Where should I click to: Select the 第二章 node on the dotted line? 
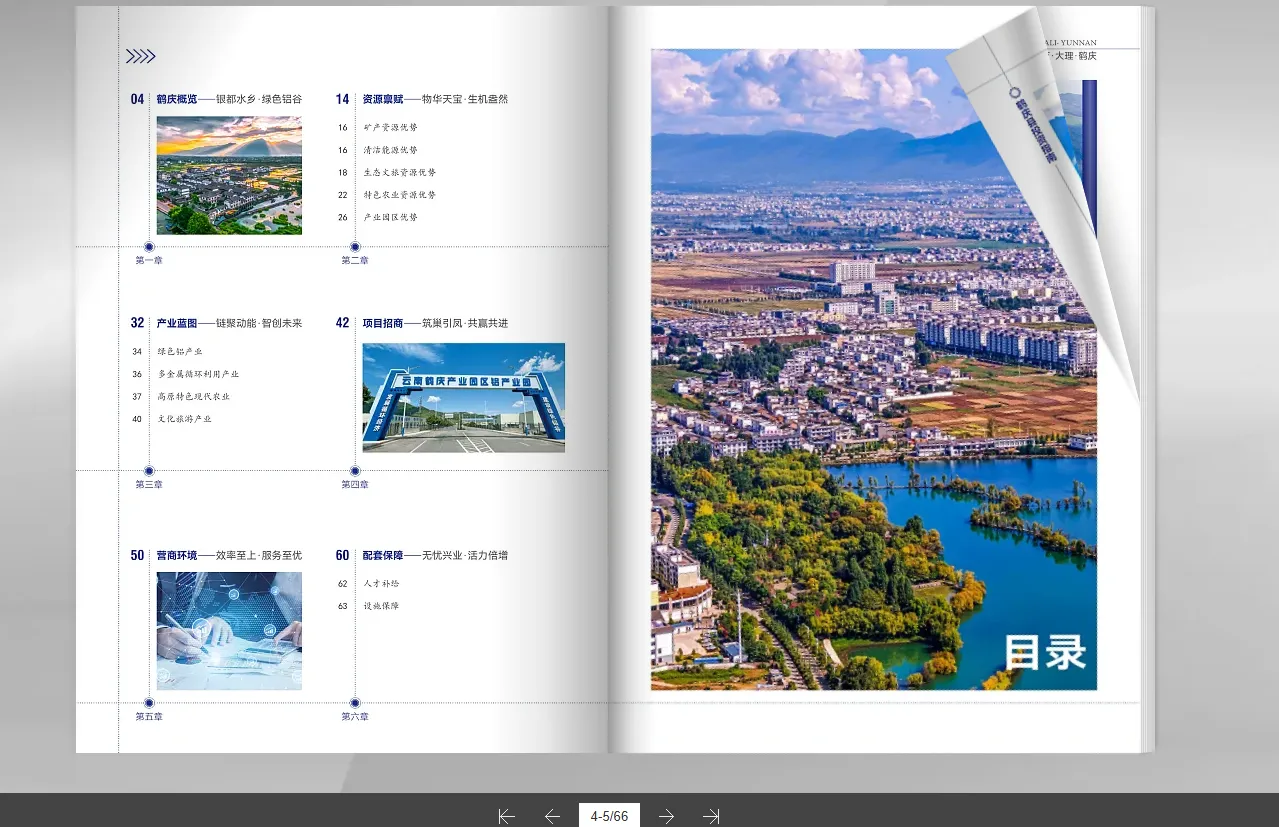(354, 246)
